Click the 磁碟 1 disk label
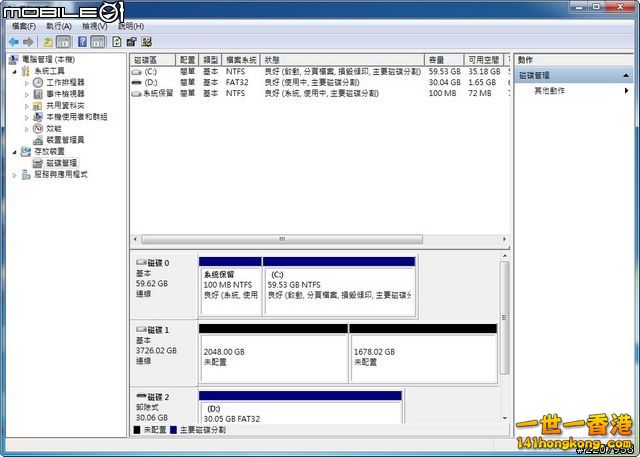Screen dimensions: 640x457 tap(158, 330)
